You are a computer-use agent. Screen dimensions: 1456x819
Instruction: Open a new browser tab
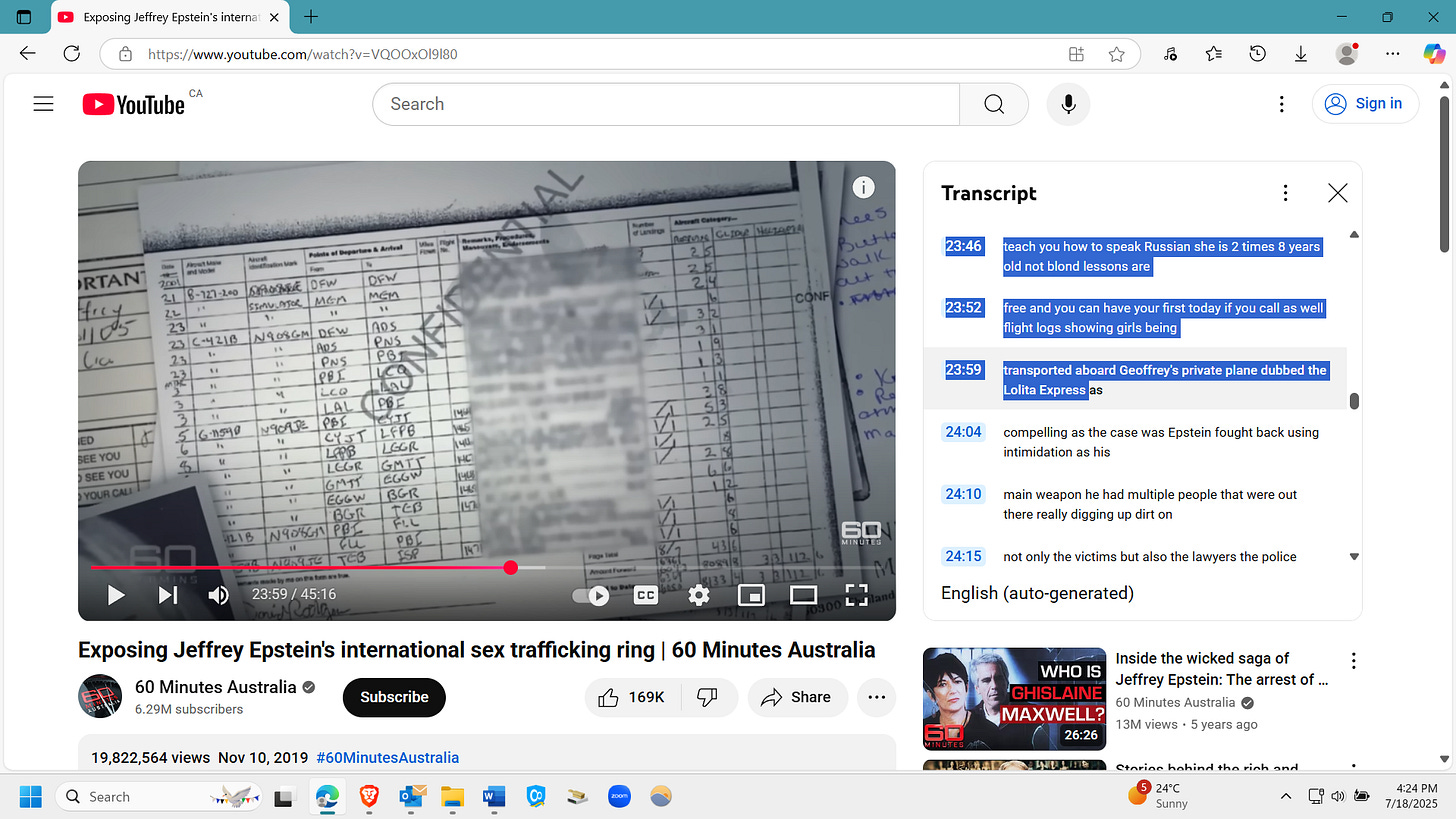311,17
